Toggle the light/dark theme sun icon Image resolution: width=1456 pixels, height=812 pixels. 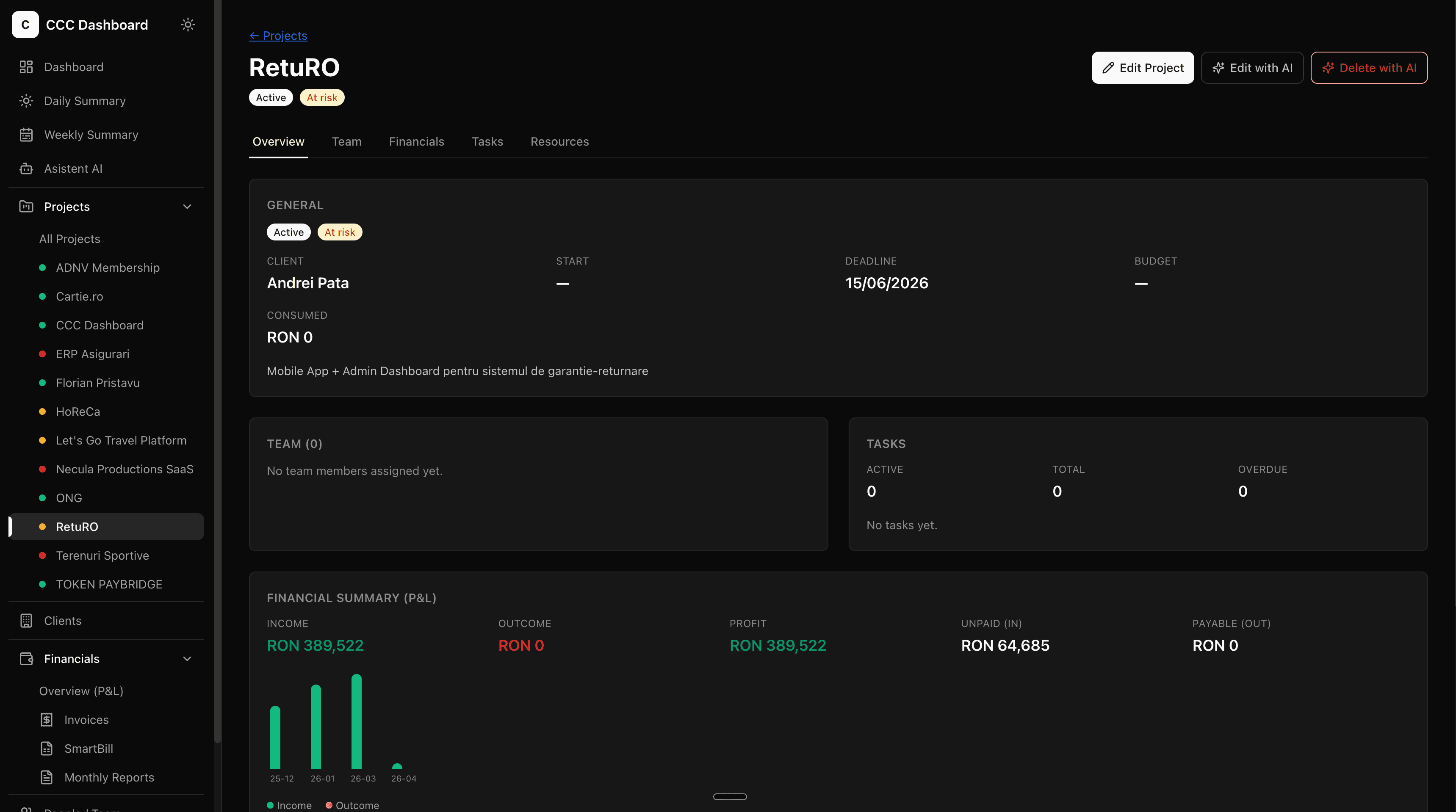(188, 24)
